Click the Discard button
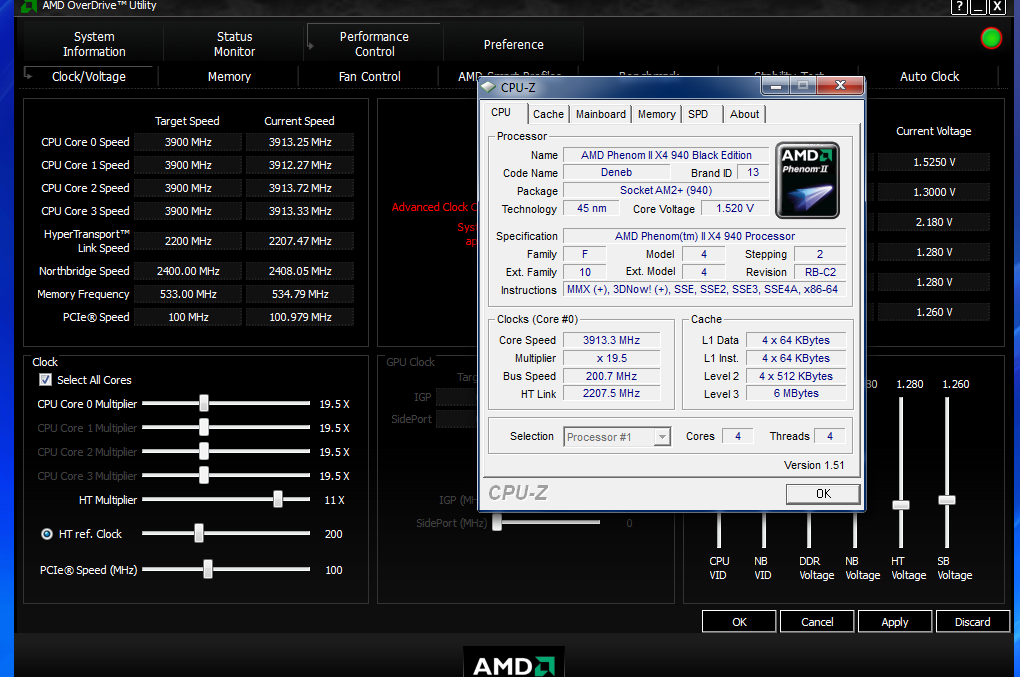 973,622
